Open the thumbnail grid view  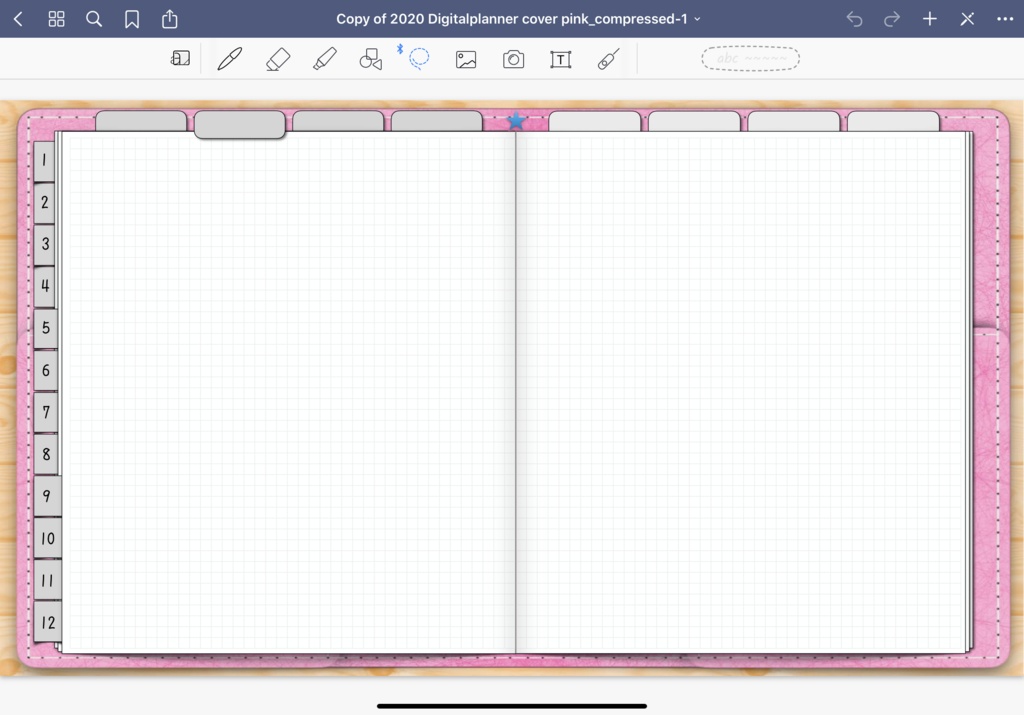point(57,19)
